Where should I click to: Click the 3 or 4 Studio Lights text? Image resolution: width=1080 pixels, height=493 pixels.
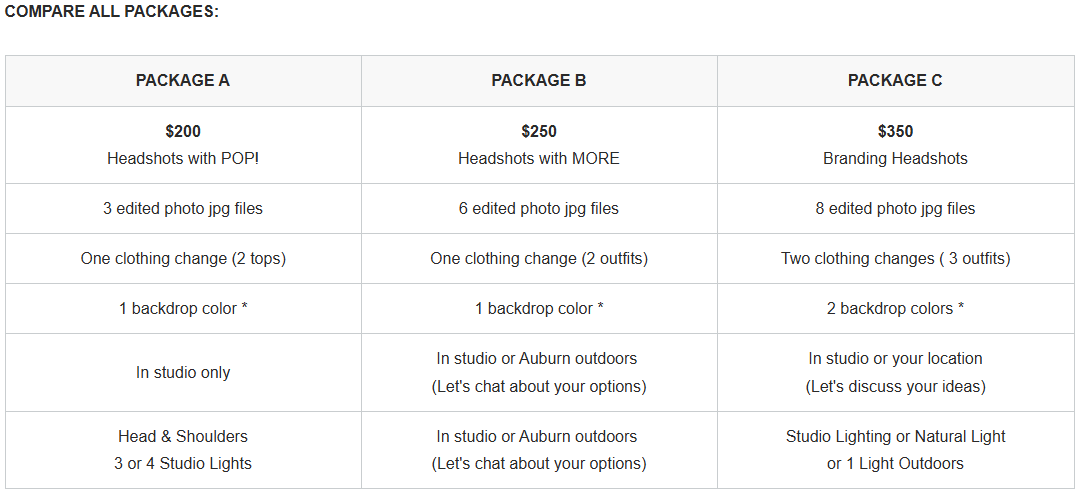(183, 463)
